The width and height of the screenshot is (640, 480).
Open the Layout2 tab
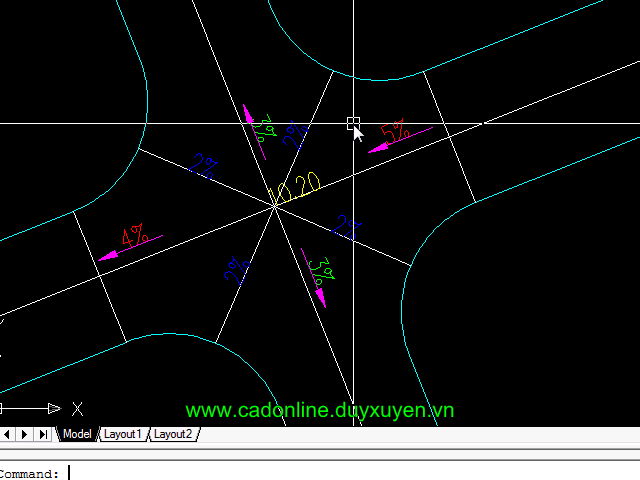click(x=172, y=434)
